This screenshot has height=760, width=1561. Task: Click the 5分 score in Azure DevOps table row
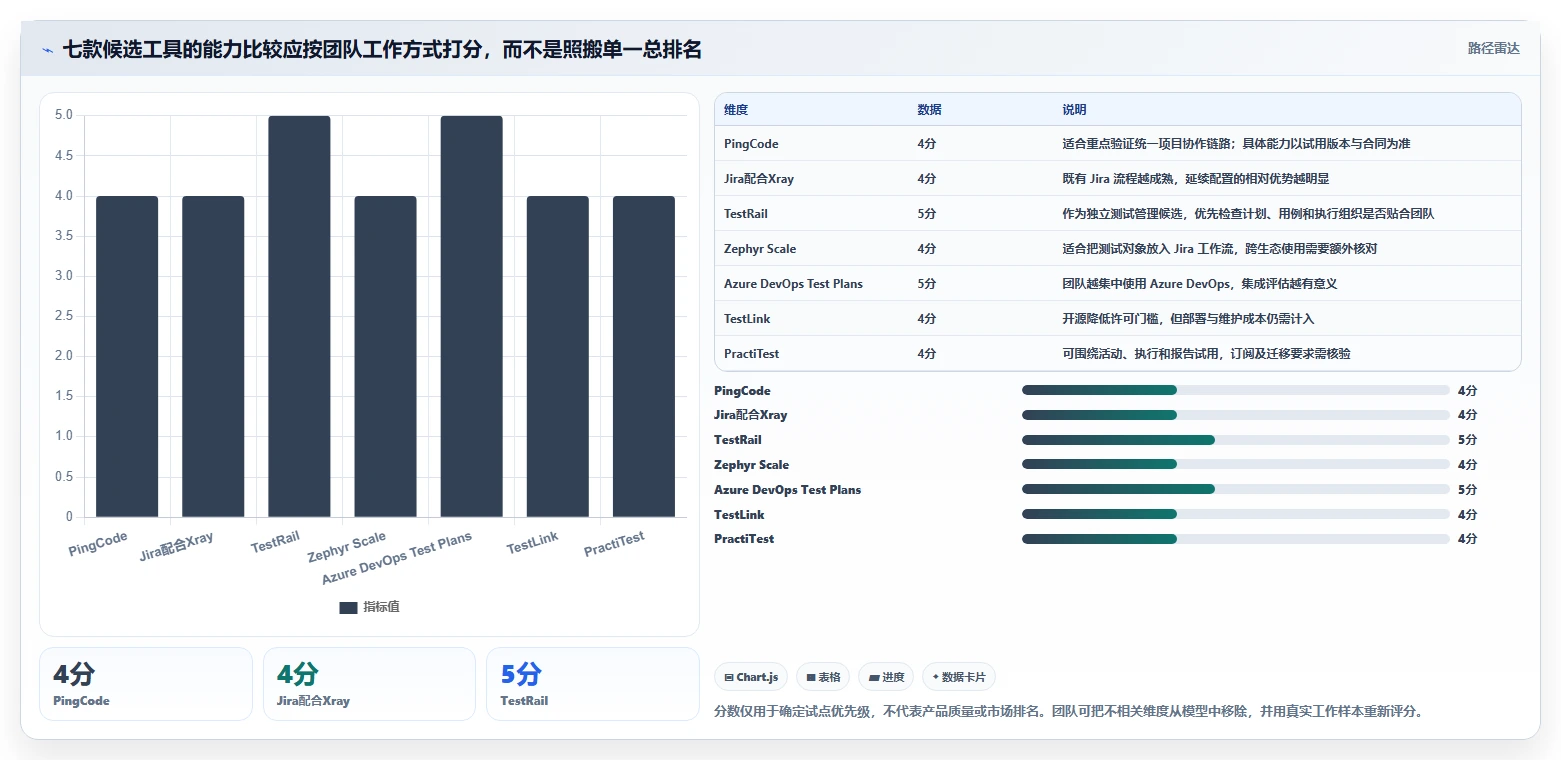[927, 284]
